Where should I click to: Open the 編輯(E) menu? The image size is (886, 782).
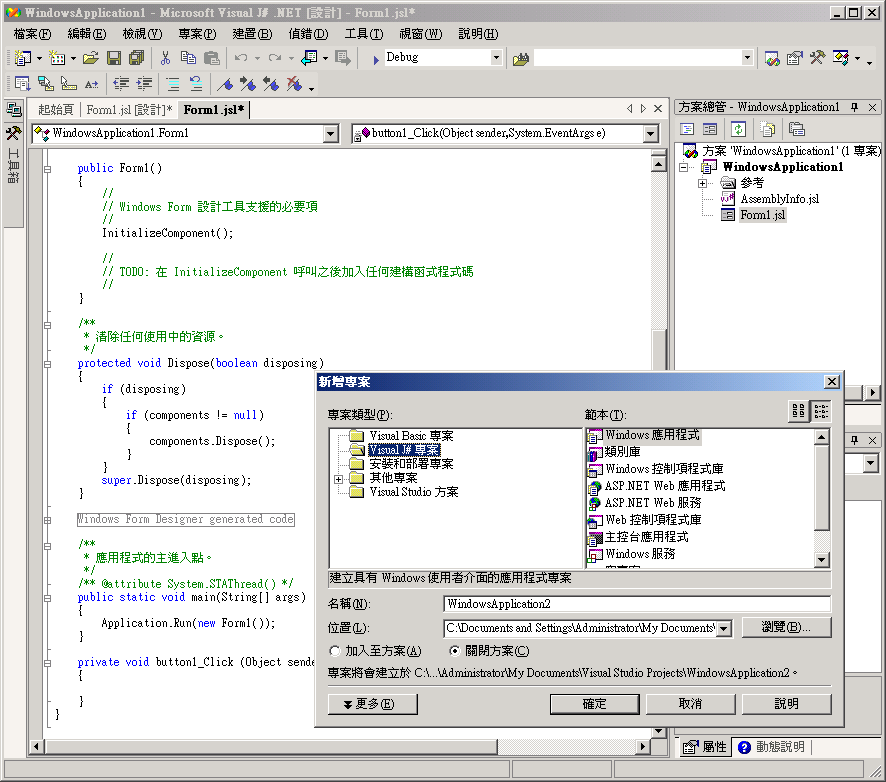tap(86, 34)
